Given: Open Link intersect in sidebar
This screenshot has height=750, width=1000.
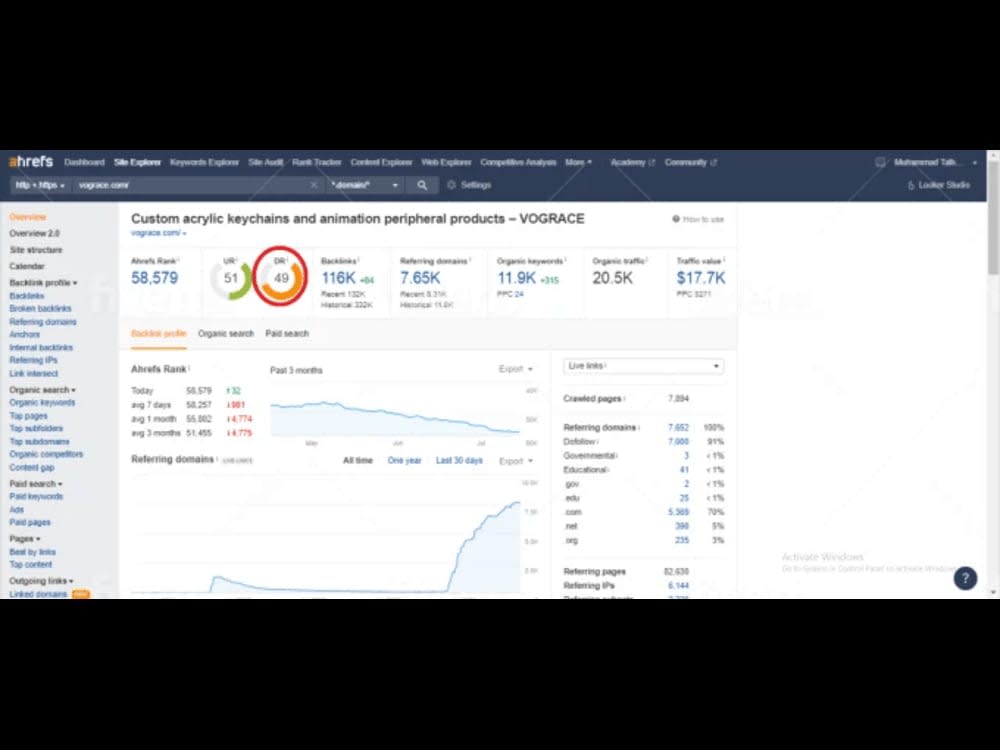Looking at the screenshot, I should 33,373.
